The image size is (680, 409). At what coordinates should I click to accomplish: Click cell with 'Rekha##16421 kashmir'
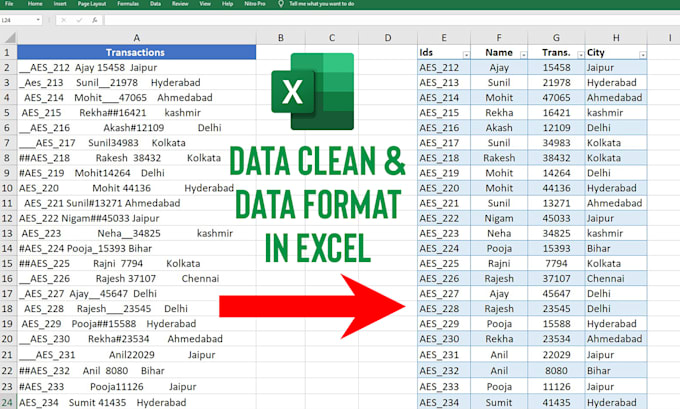[x=137, y=113]
